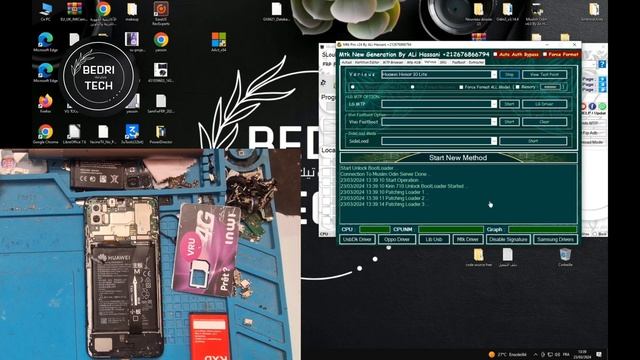Image resolution: width=640 pixels, height=360 pixels.
Task: Click Start button in SideLoad row
Action: pos(533,141)
